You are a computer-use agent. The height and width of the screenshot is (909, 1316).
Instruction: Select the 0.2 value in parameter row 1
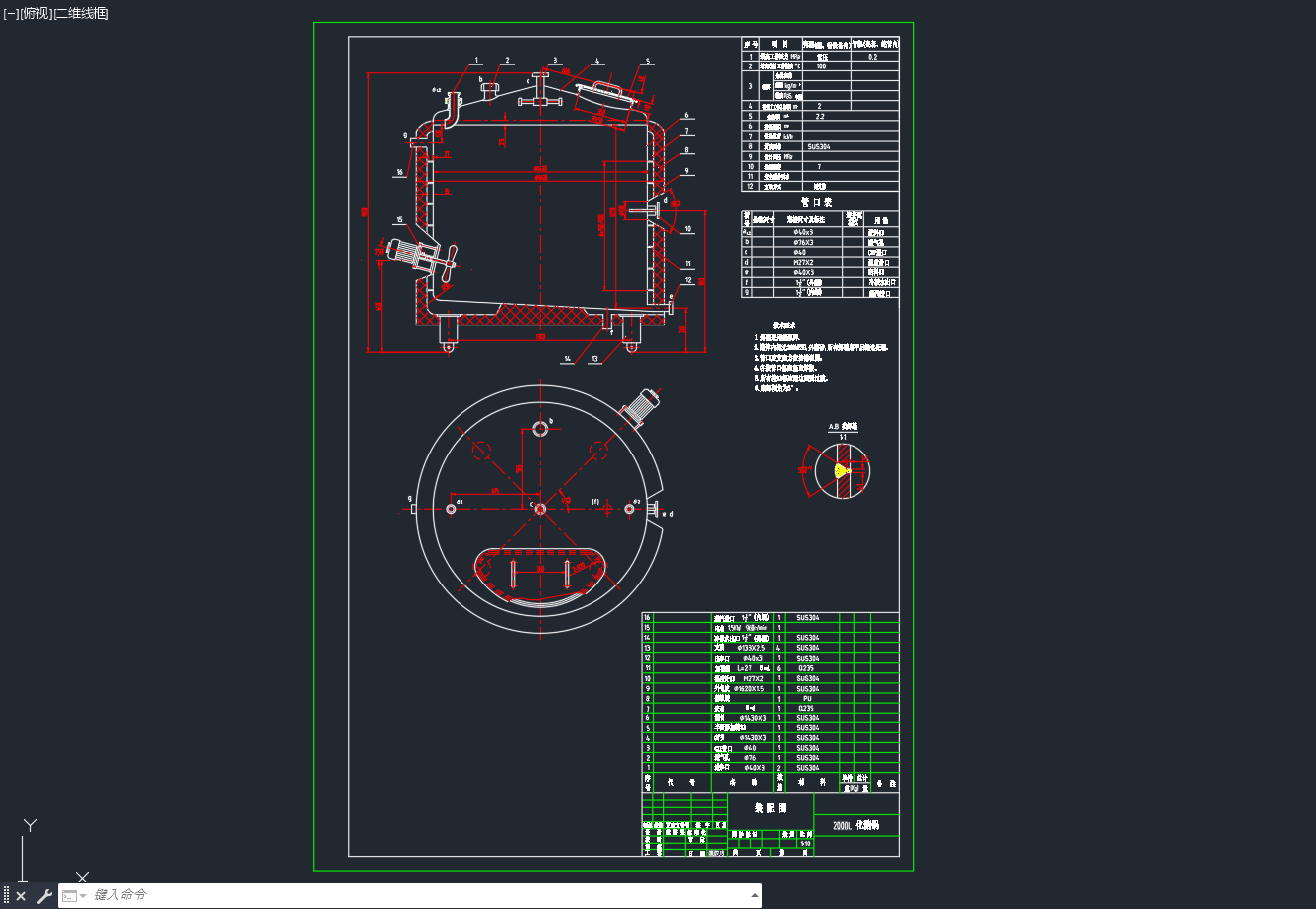(x=873, y=57)
